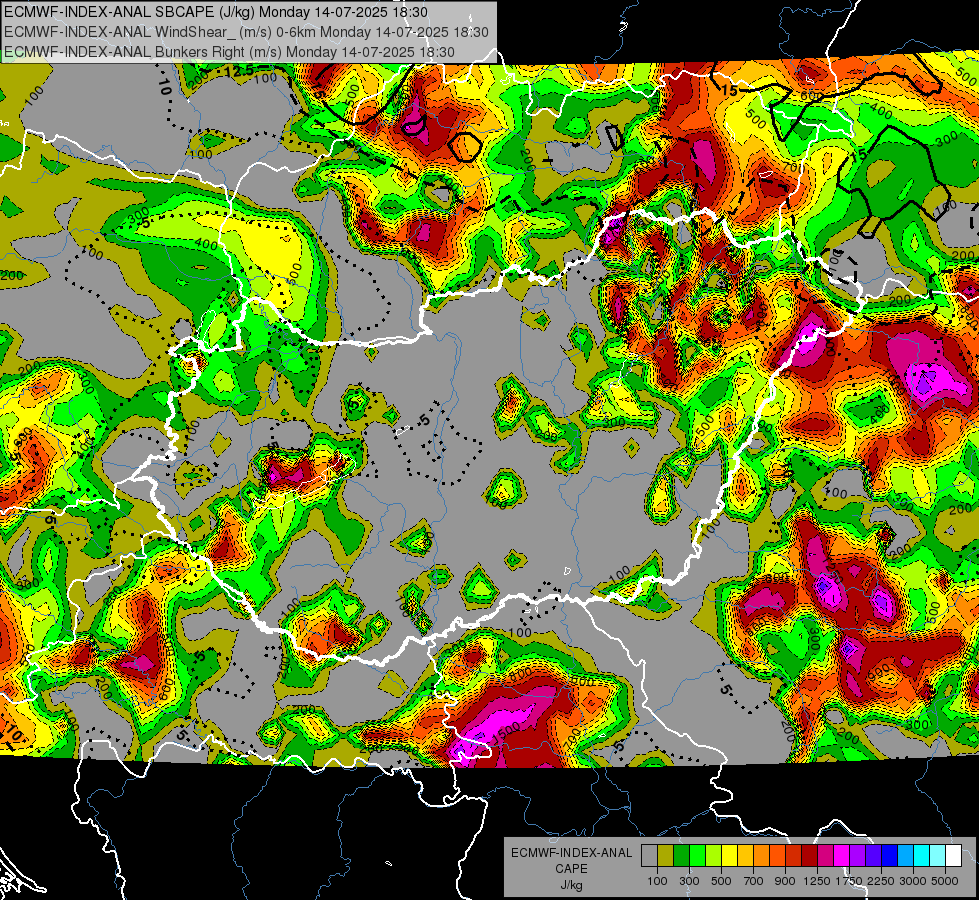
Task: Click the legend value 100
Action: pyautogui.click(x=657, y=881)
